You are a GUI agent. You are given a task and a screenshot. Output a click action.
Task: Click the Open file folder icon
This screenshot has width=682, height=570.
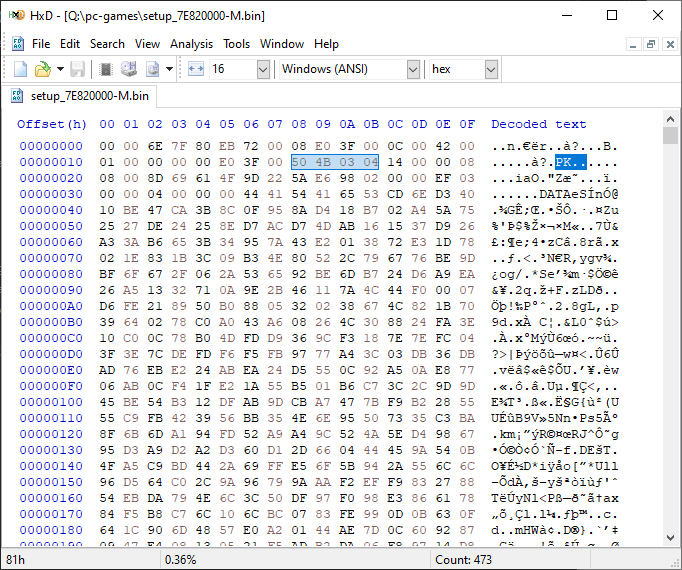click(43, 69)
